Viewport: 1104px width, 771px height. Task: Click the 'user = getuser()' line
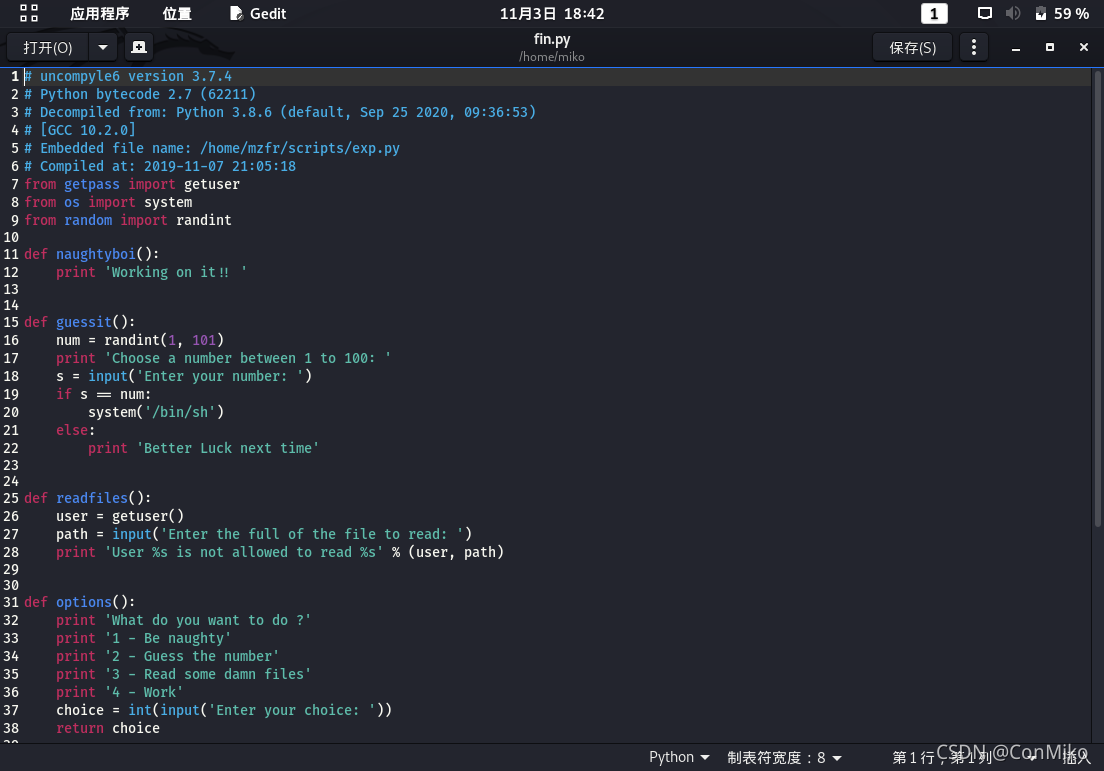tap(120, 516)
